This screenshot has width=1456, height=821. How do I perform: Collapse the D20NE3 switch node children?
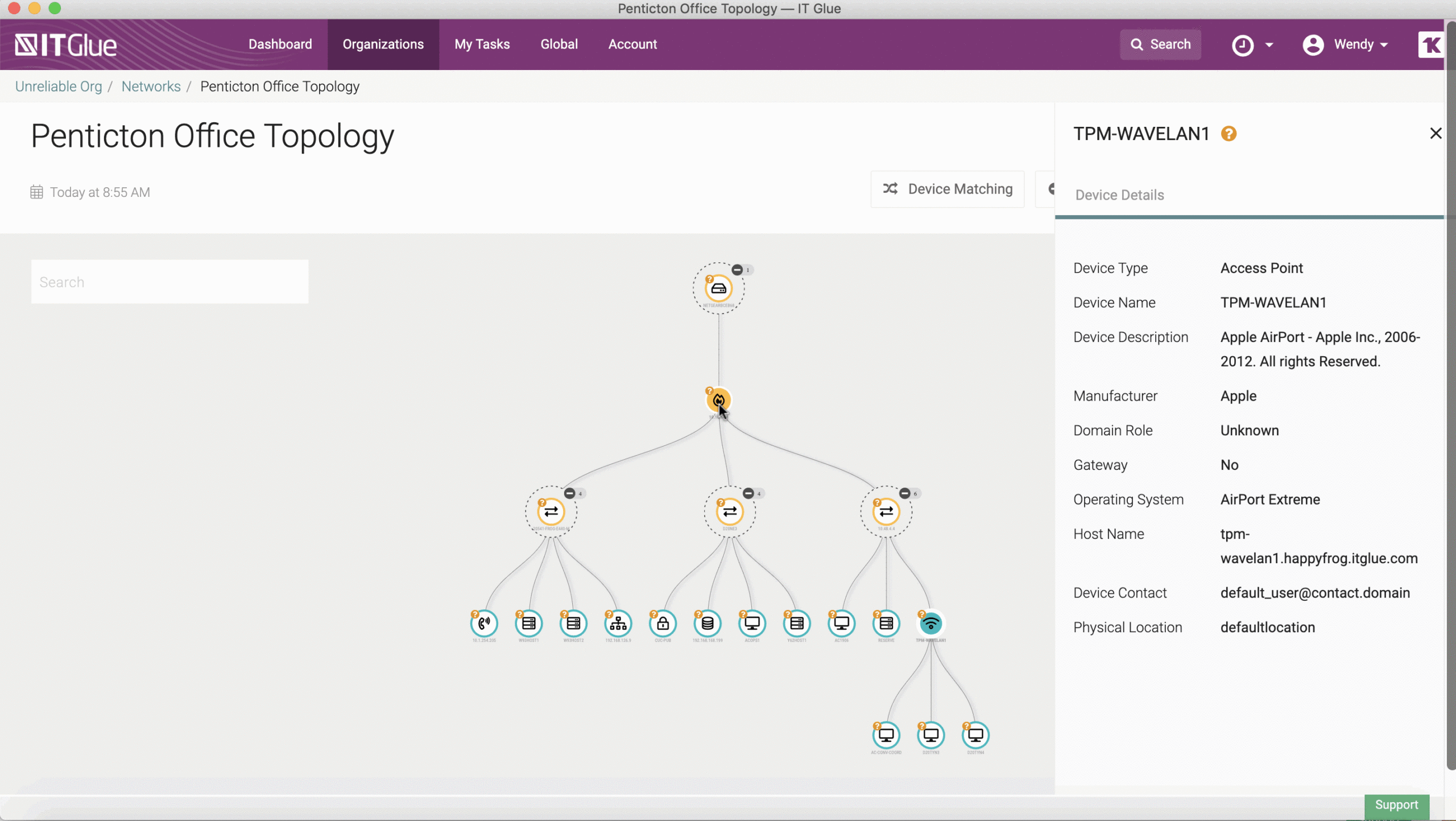tap(748, 493)
